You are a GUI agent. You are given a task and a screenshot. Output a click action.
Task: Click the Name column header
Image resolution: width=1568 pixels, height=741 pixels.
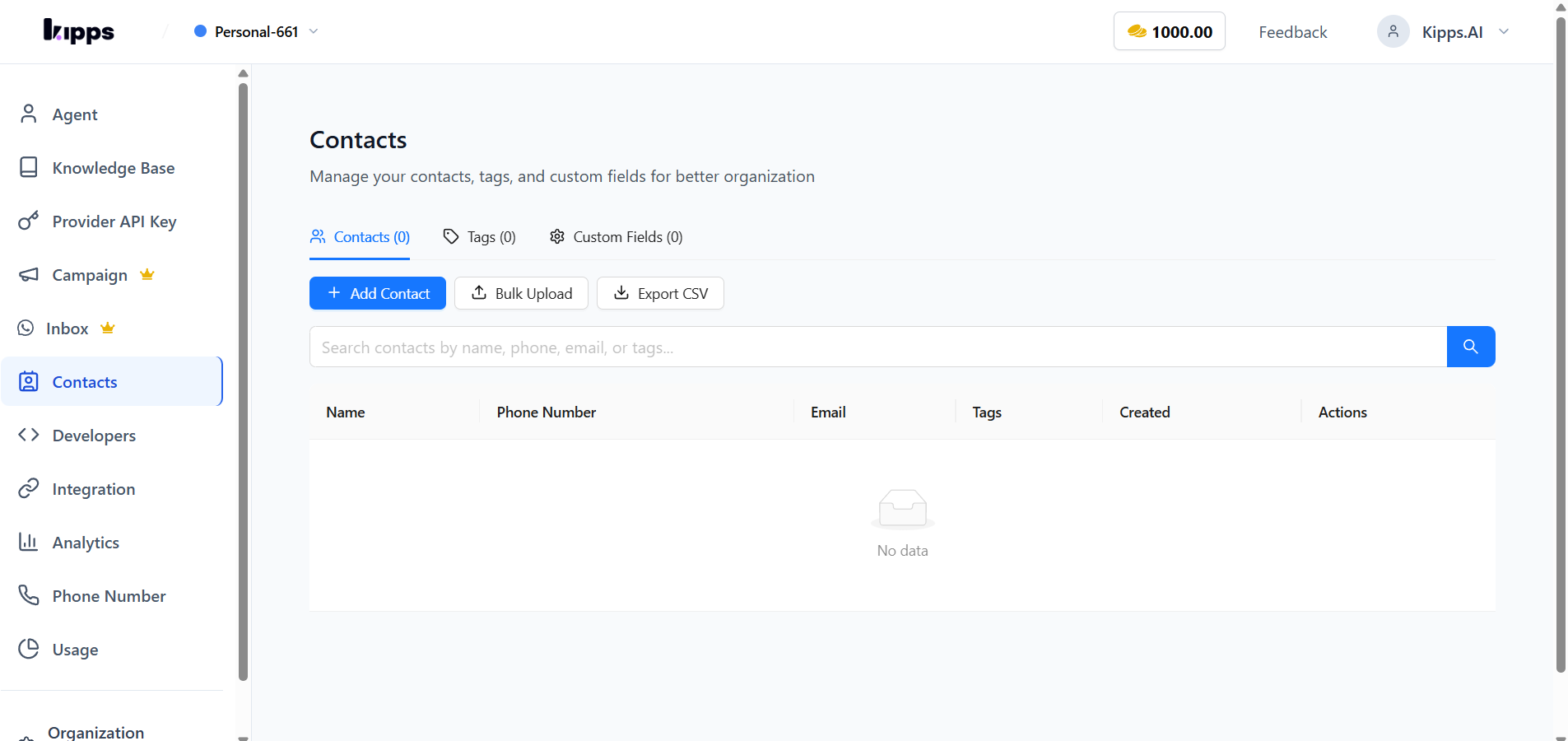(345, 412)
